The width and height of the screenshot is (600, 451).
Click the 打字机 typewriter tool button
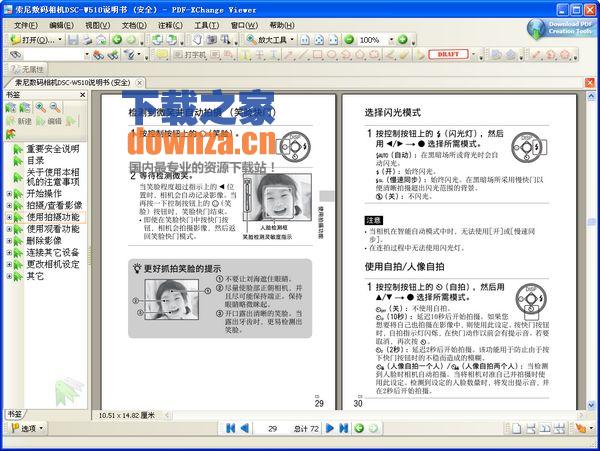pyautogui.click(x=190, y=55)
